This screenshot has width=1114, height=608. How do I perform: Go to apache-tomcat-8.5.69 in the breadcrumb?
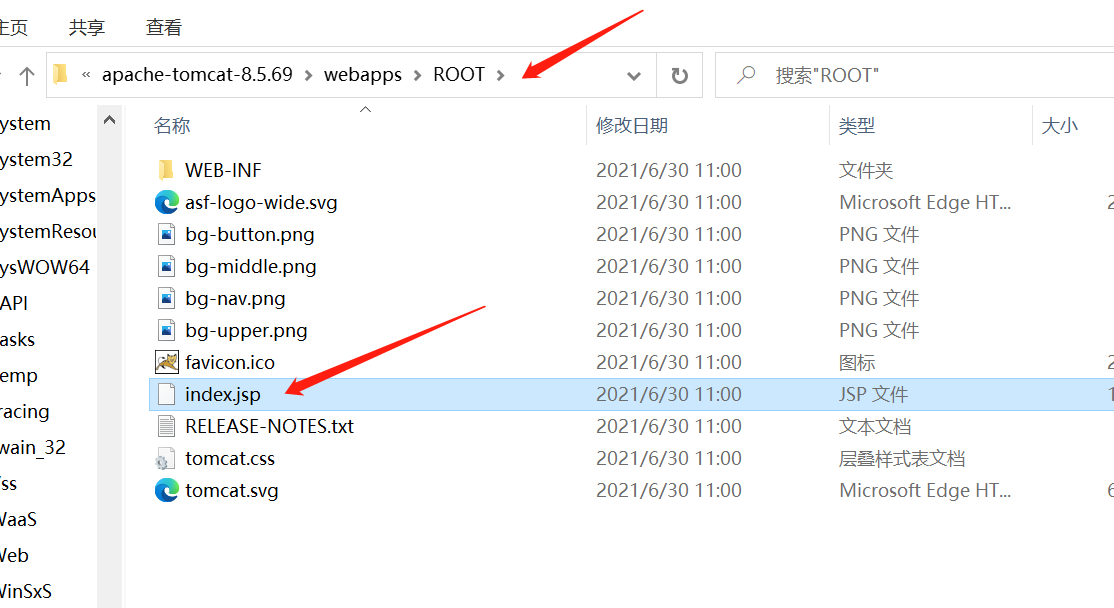click(197, 75)
